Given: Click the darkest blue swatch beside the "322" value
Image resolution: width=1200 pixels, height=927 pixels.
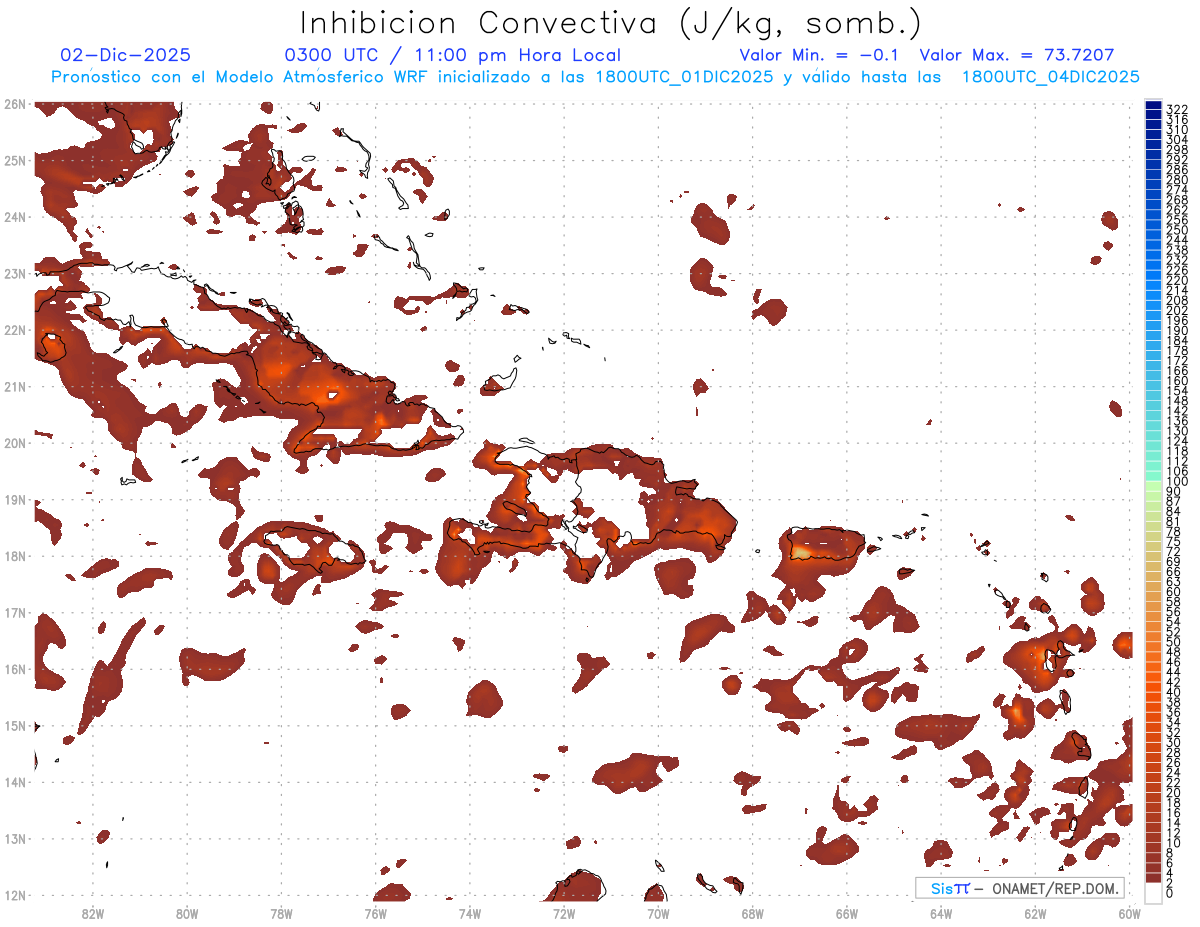Looking at the screenshot, I should tap(1154, 106).
